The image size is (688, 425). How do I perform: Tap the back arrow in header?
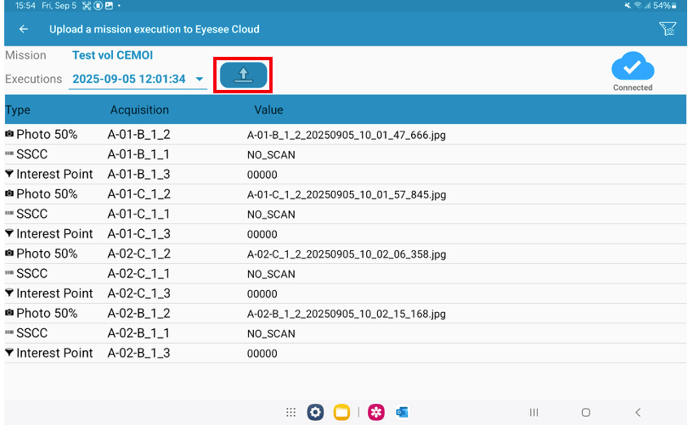[x=24, y=29]
